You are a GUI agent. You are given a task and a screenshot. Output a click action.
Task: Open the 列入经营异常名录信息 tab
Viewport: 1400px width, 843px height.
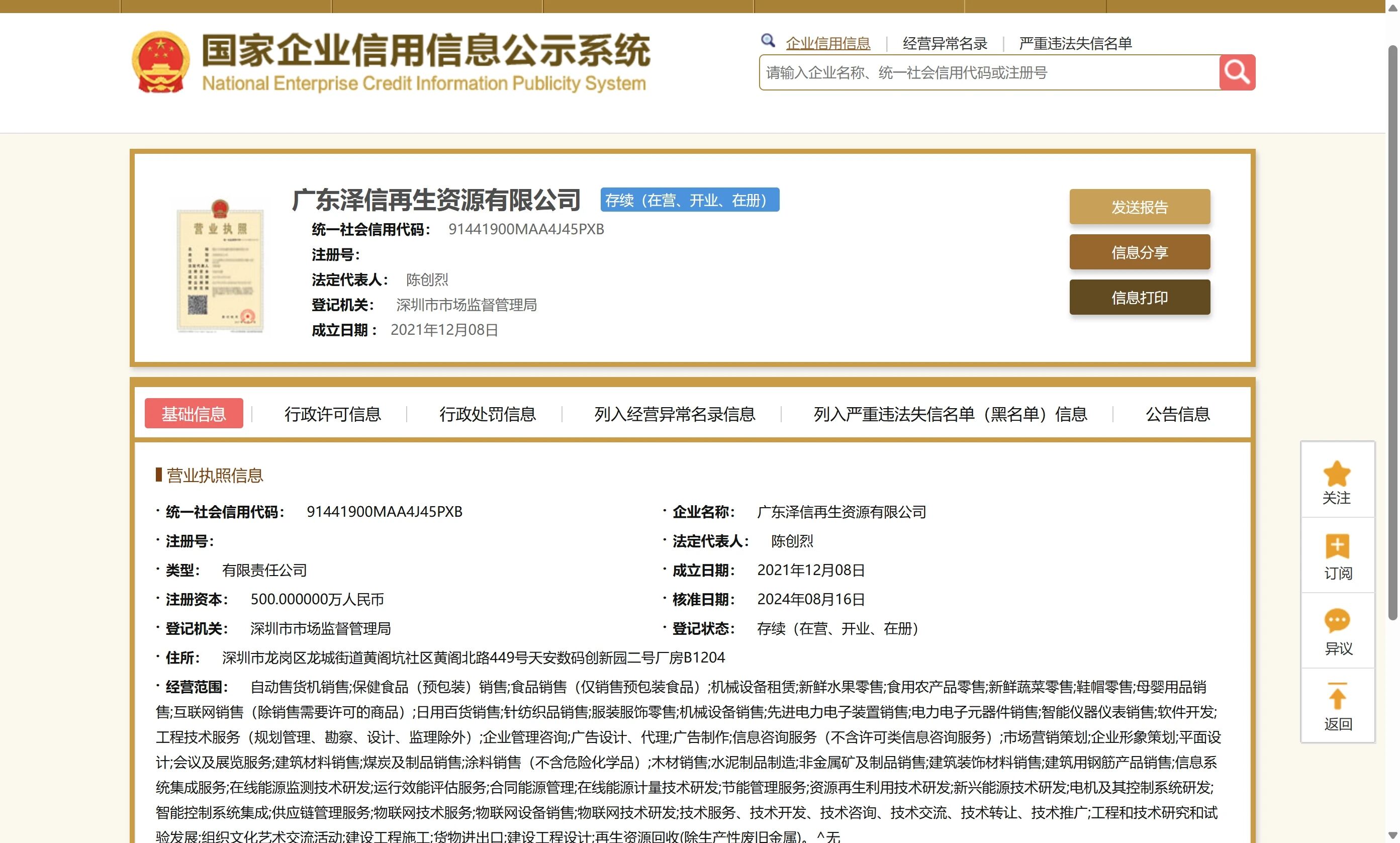click(x=674, y=414)
